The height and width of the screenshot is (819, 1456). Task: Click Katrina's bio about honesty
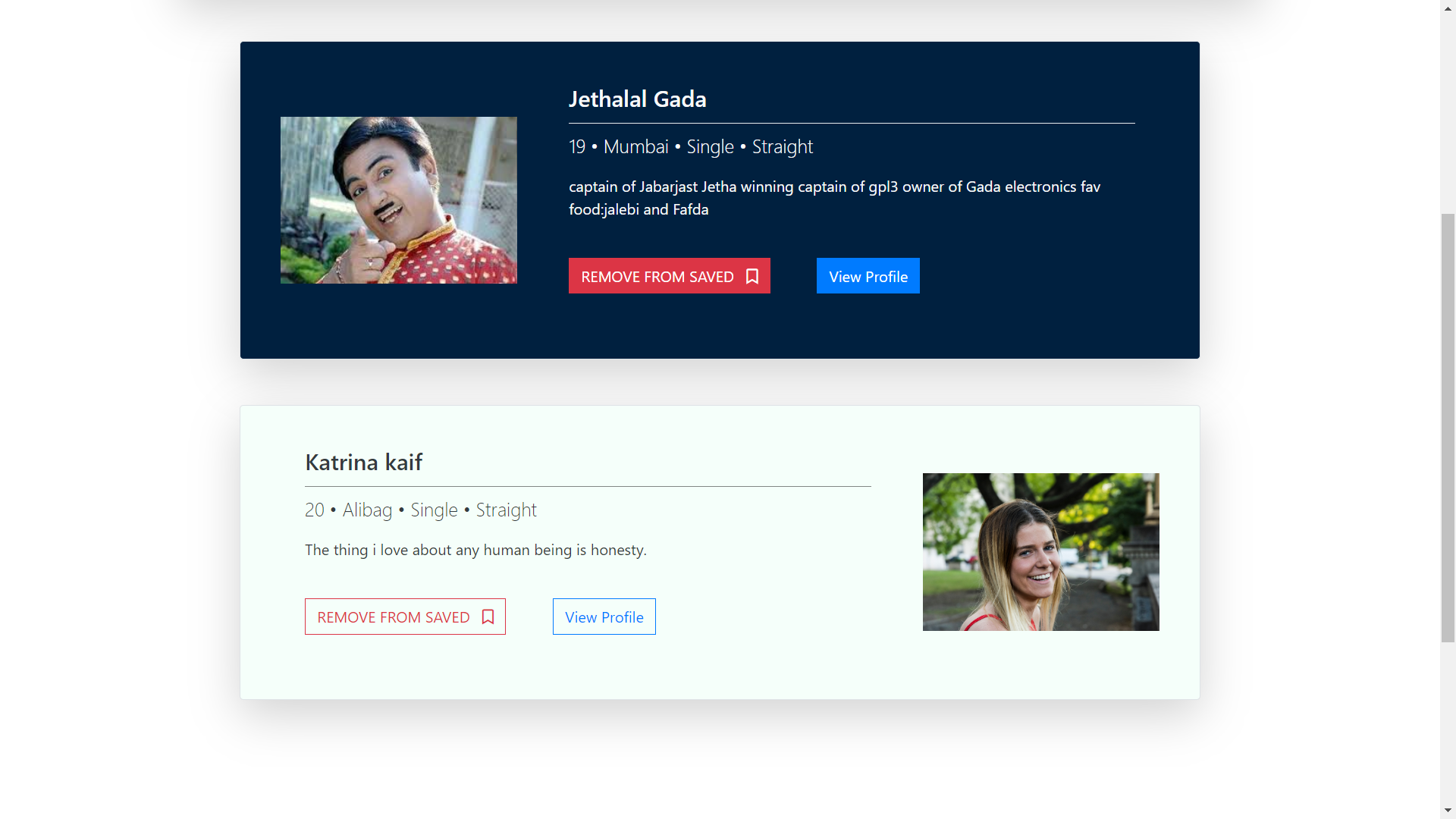pyautogui.click(x=475, y=550)
